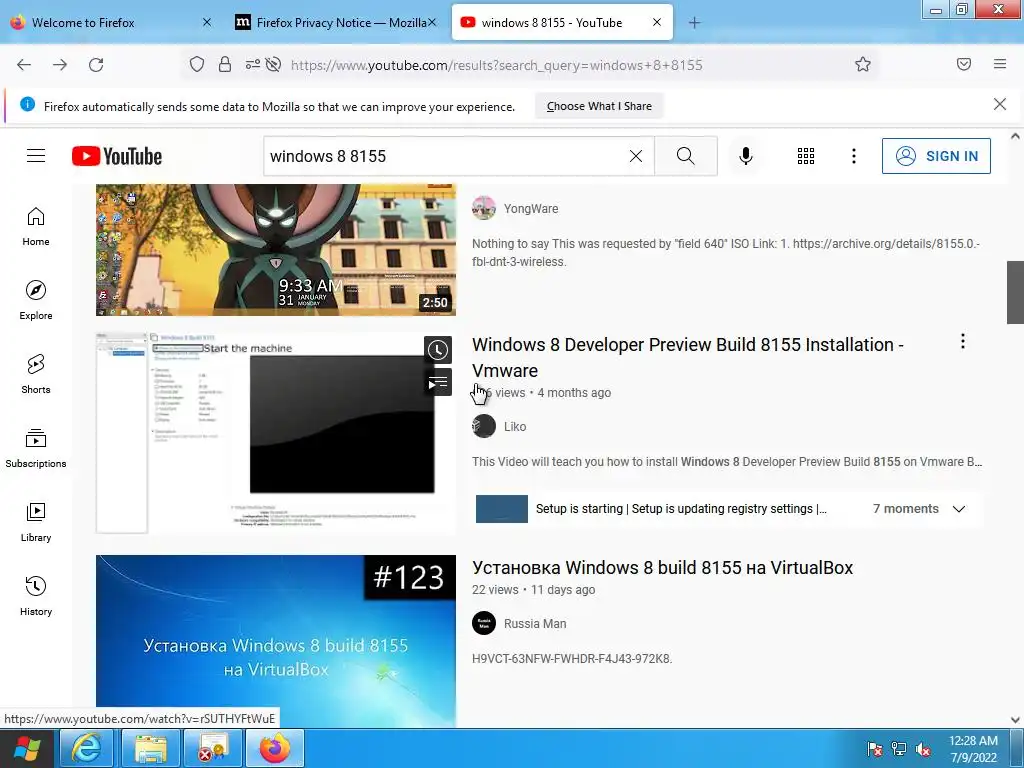Image resolution: width=1024 pixels, height=768 pixels.
Task: Open YouTube settings three-dot menu
Action: pos(854,156)
